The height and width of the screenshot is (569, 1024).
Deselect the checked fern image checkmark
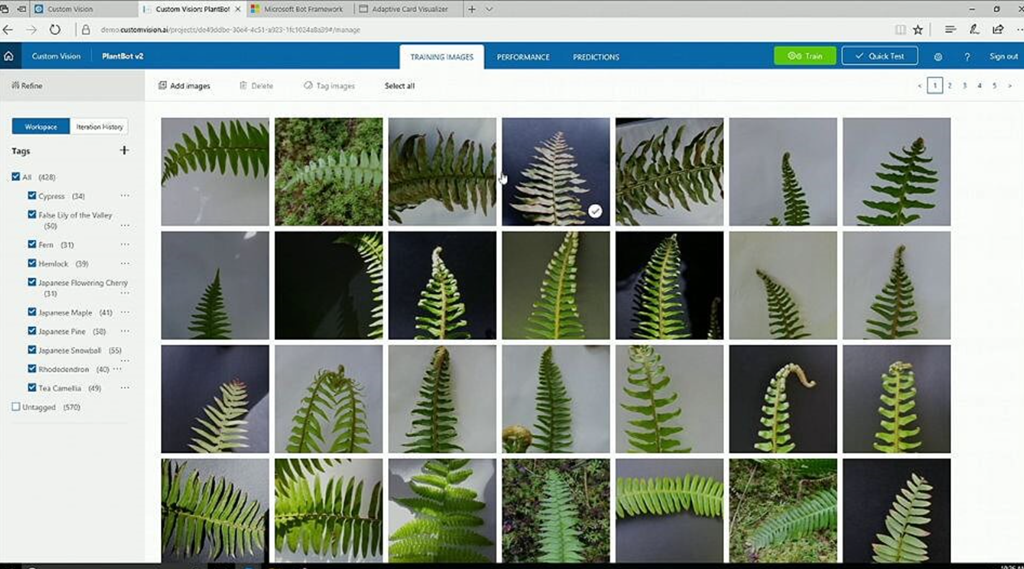point(595,211)
